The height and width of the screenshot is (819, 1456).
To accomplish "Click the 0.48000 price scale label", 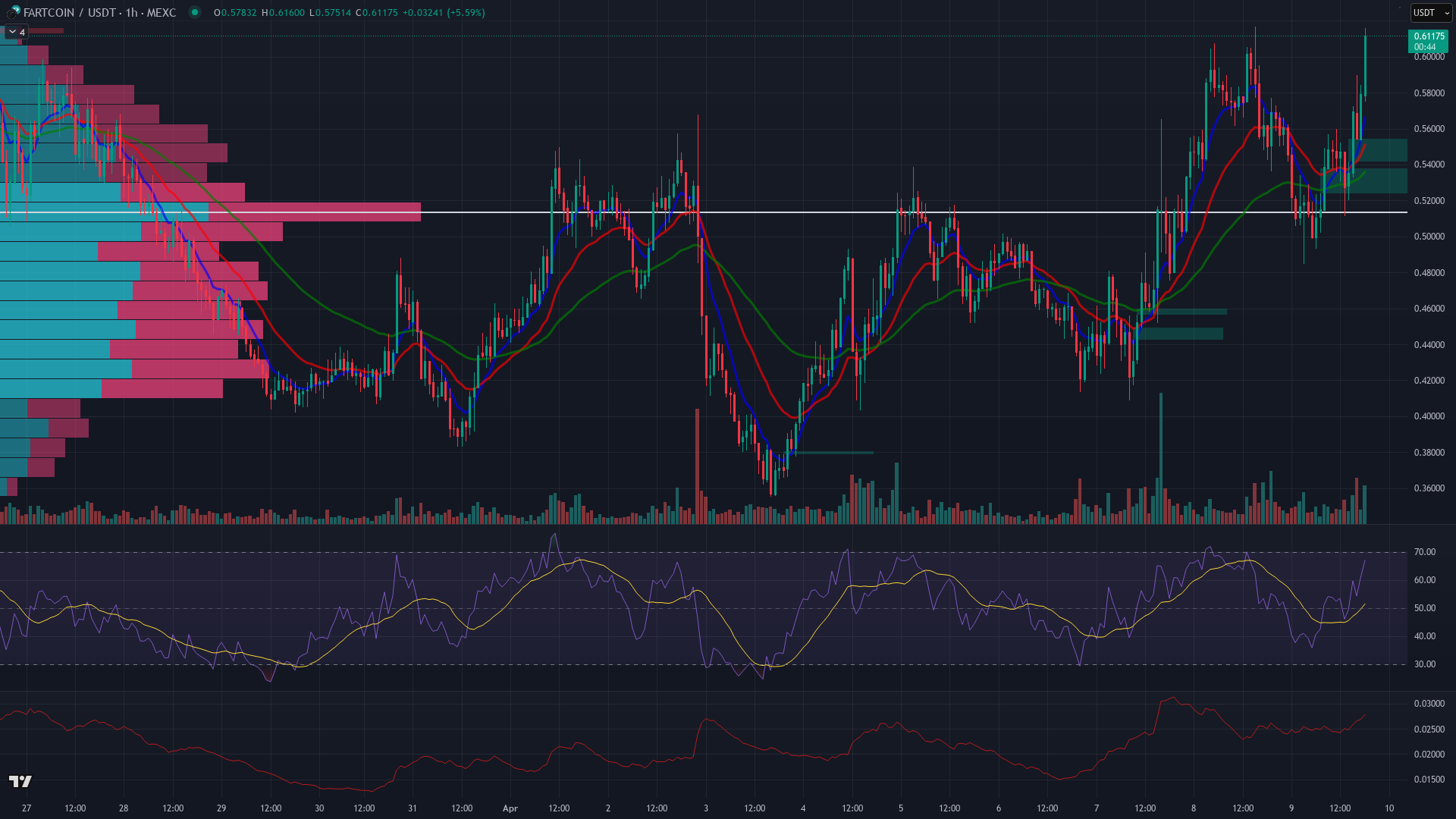I will pos(1429,273).
